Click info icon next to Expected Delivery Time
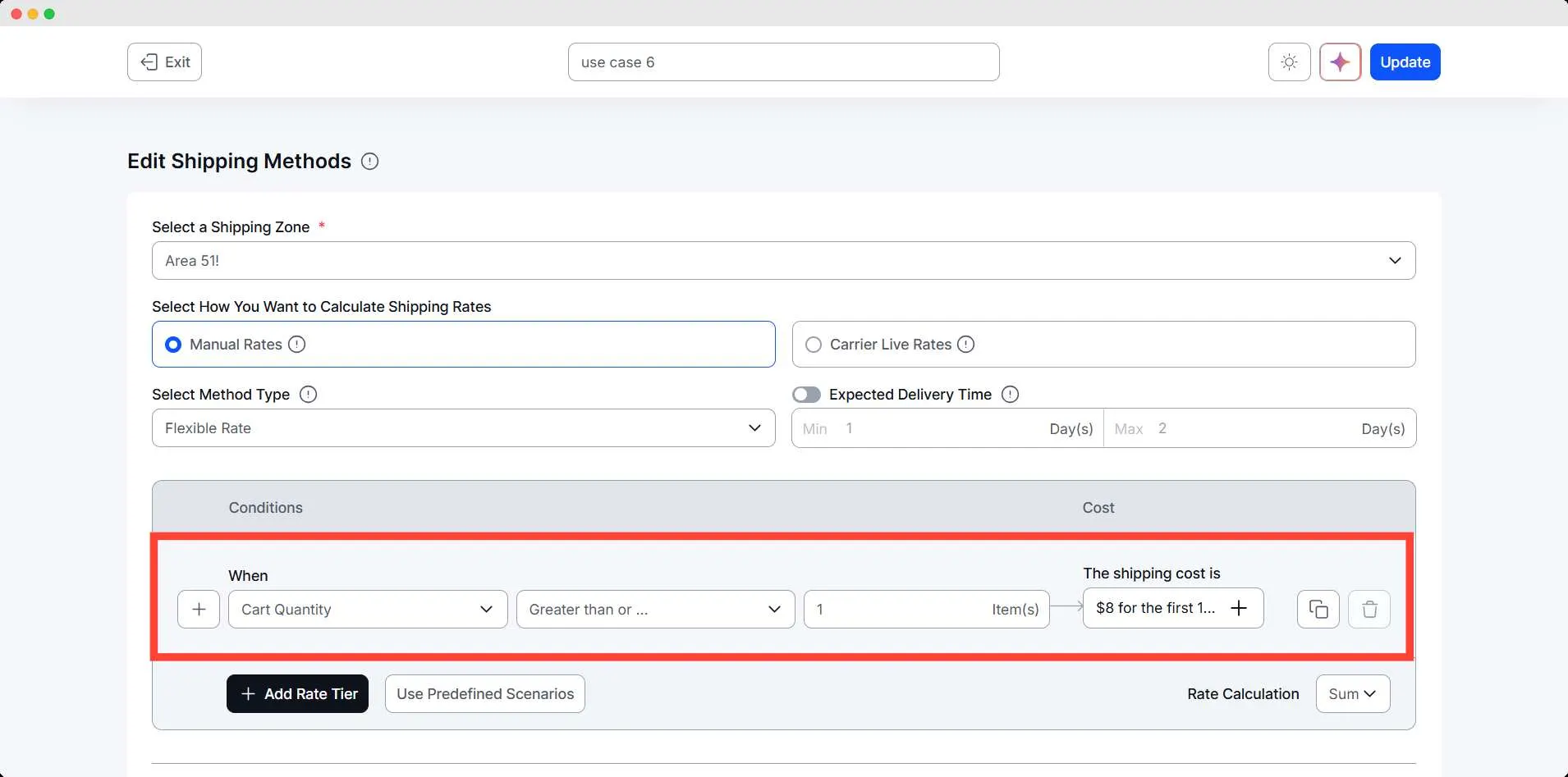The height and width of the screenshot is (777, 1568). click(x=1011, y=395)
